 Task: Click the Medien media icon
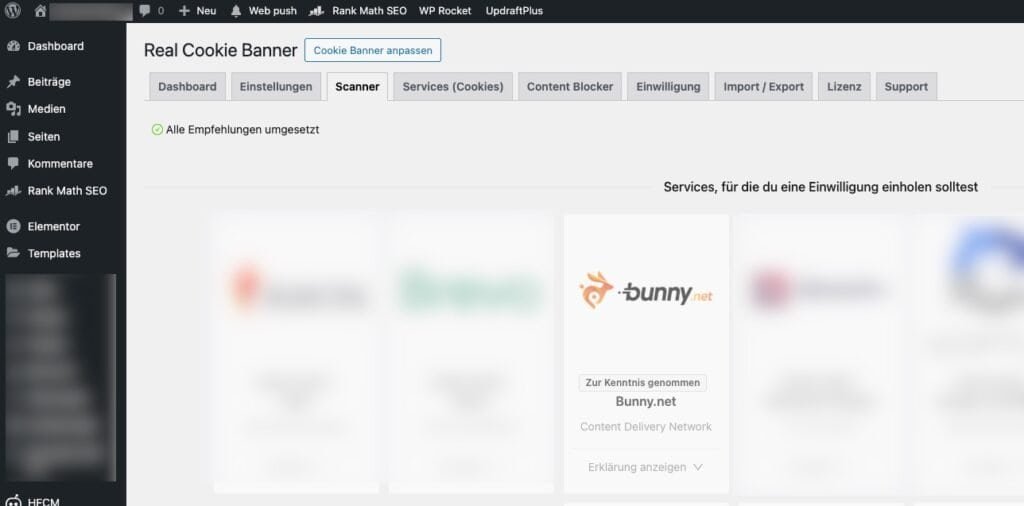pos(13,109)
